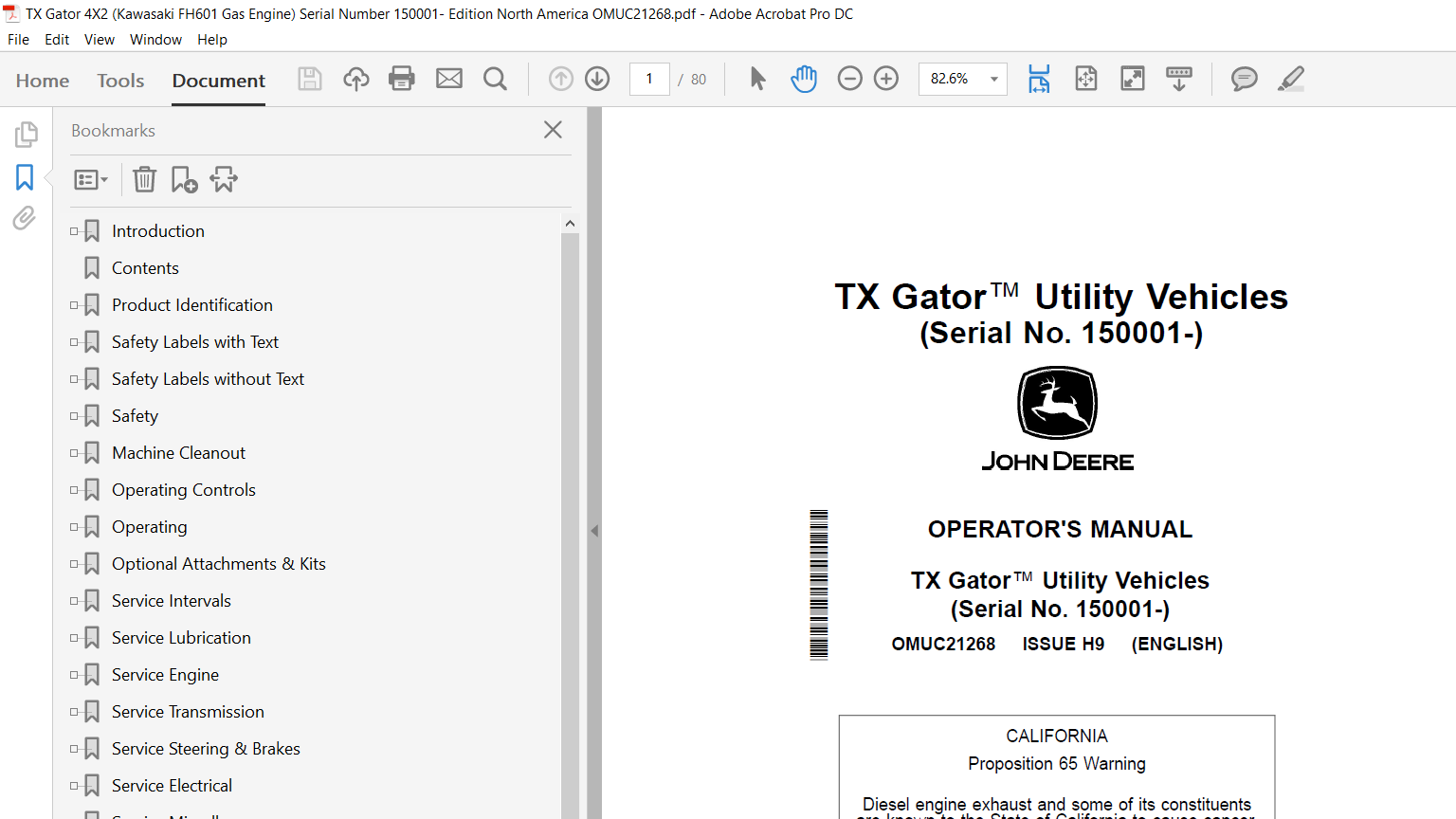This screenshot has width=1456, height=819.
Task: Go to Service Steering & Brakes bookmark
Action: 206,749
